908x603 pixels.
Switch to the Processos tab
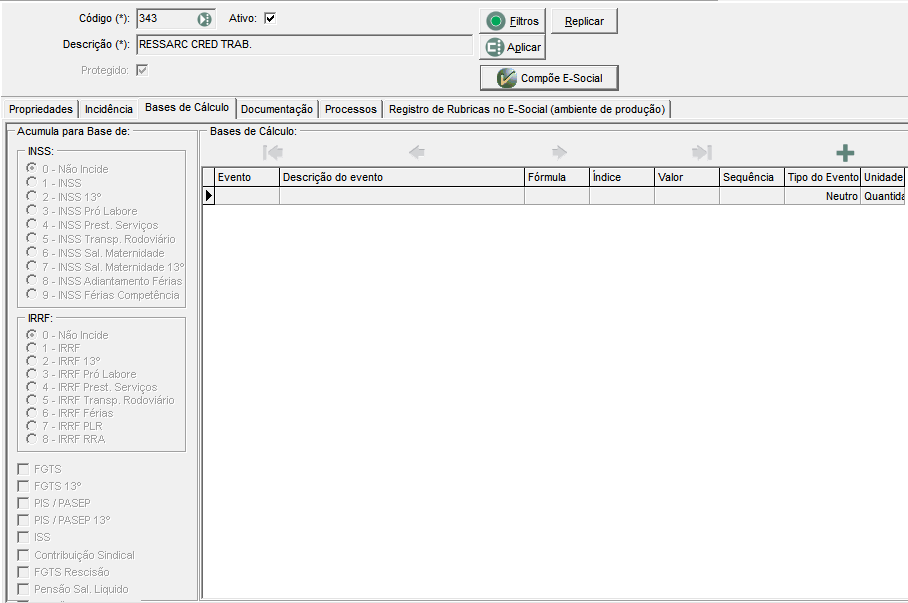[350, 109]
